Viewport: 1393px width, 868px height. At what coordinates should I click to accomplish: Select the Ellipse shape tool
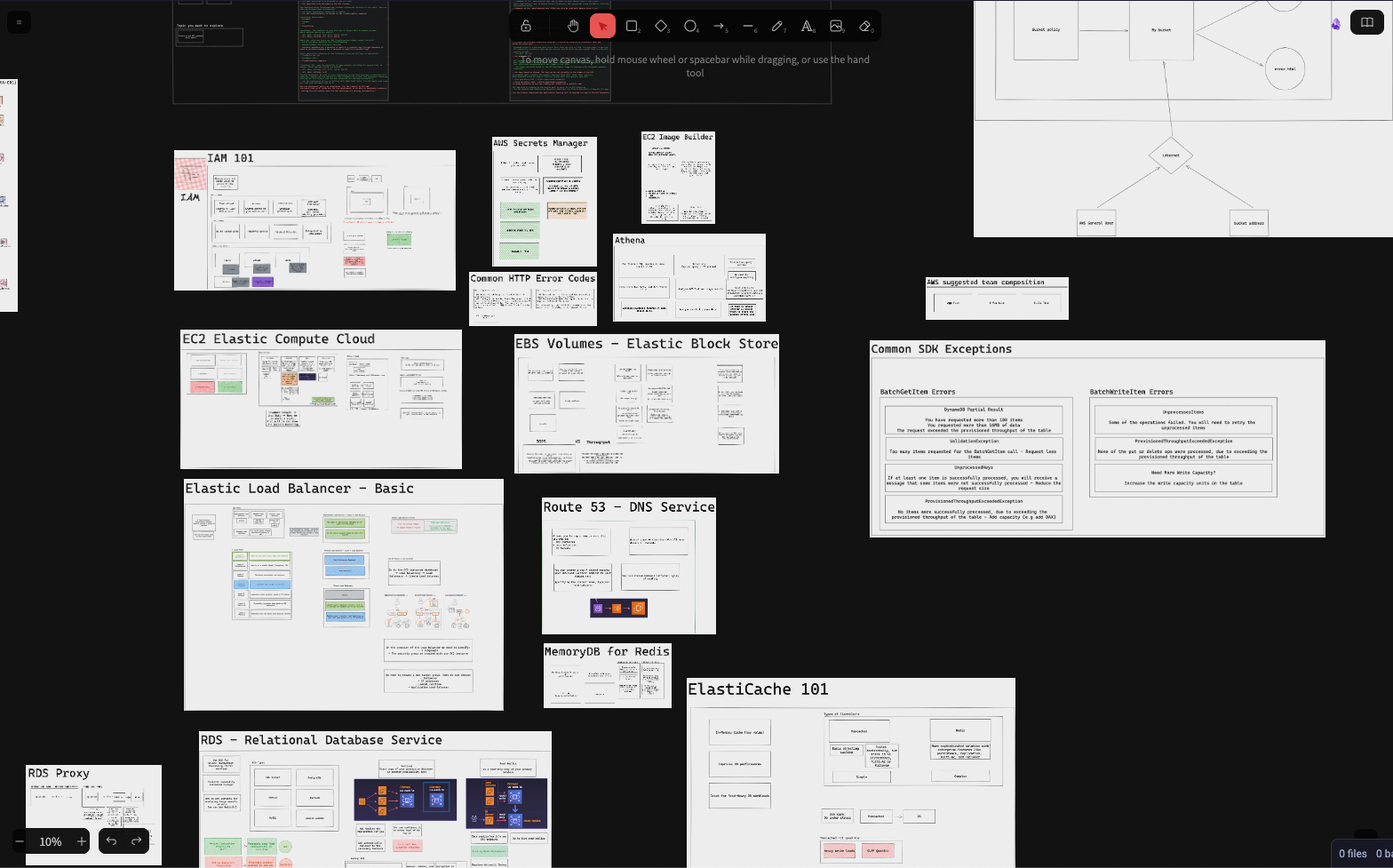click(690, 26)
